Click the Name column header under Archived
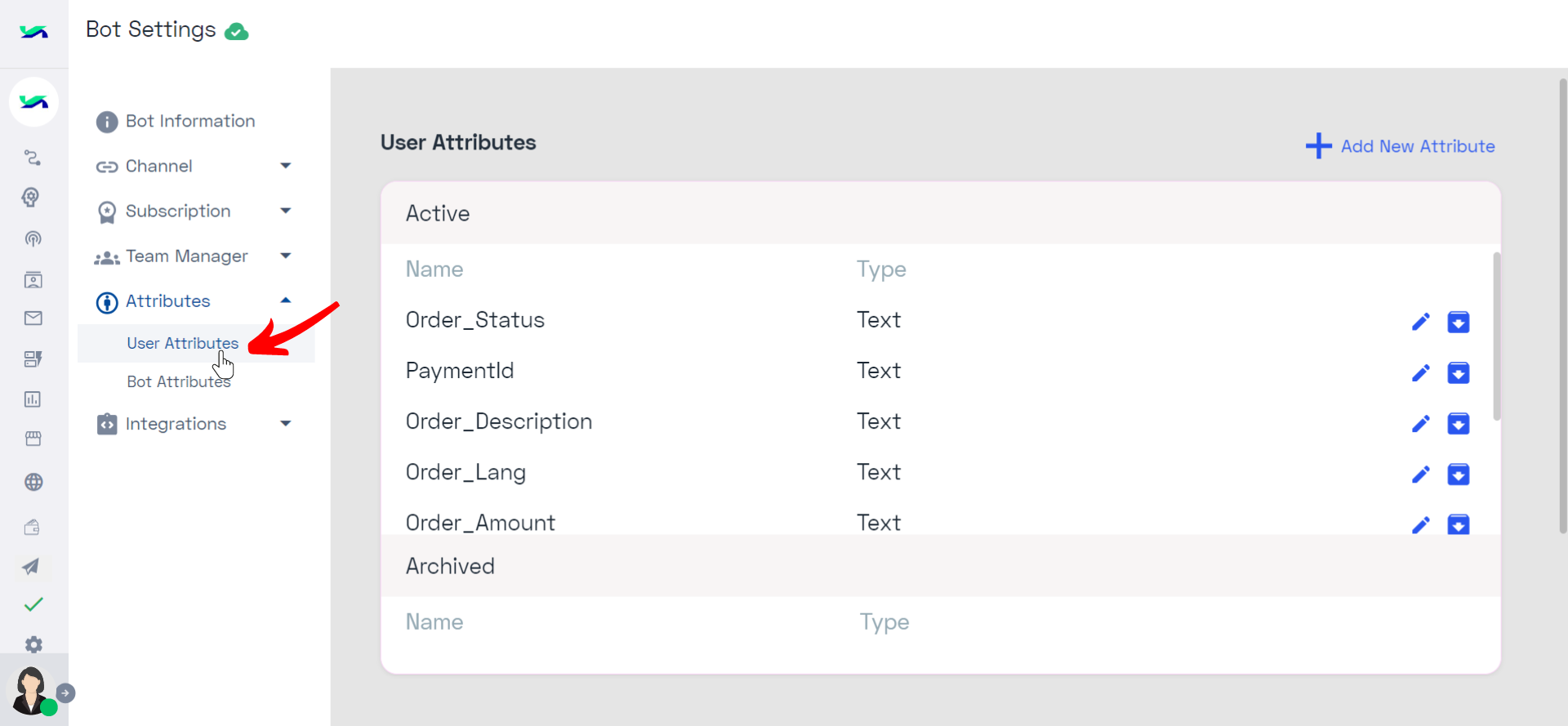 point(434,622)
